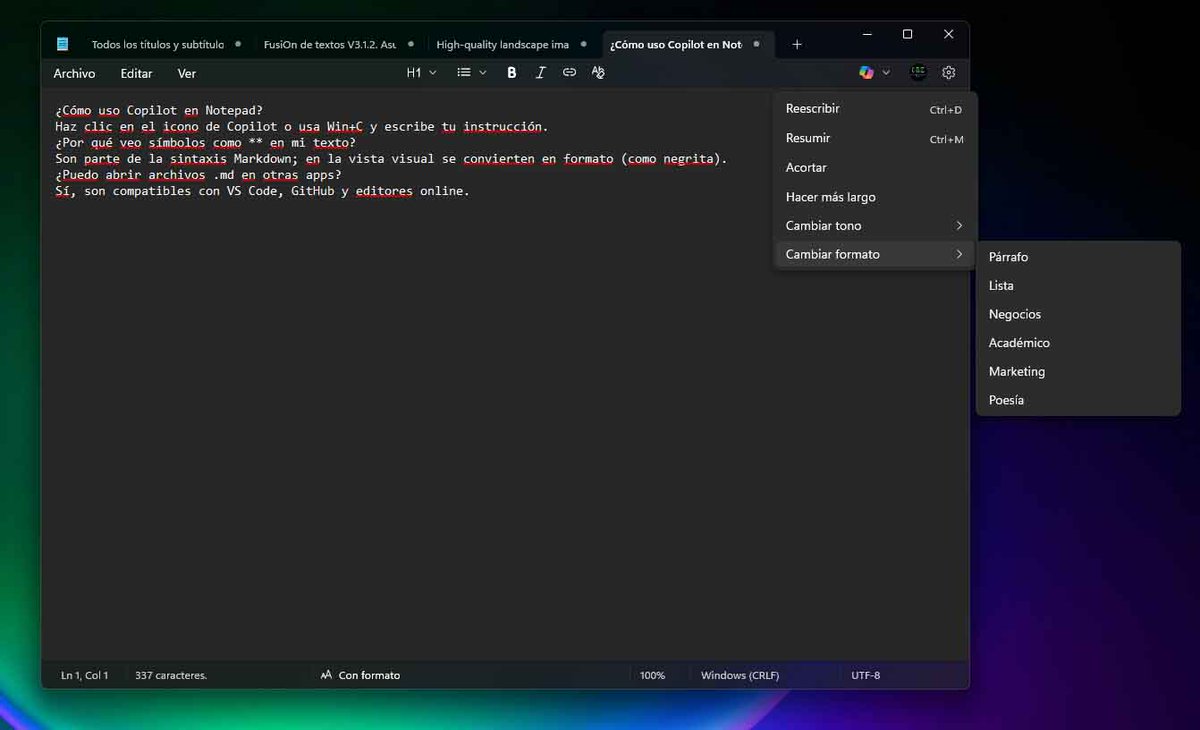Click line '¿Cómo uso Copilot en Notepad?' in editor
The width and height of the screenshot is (1200, 730).
coord(159,111)
